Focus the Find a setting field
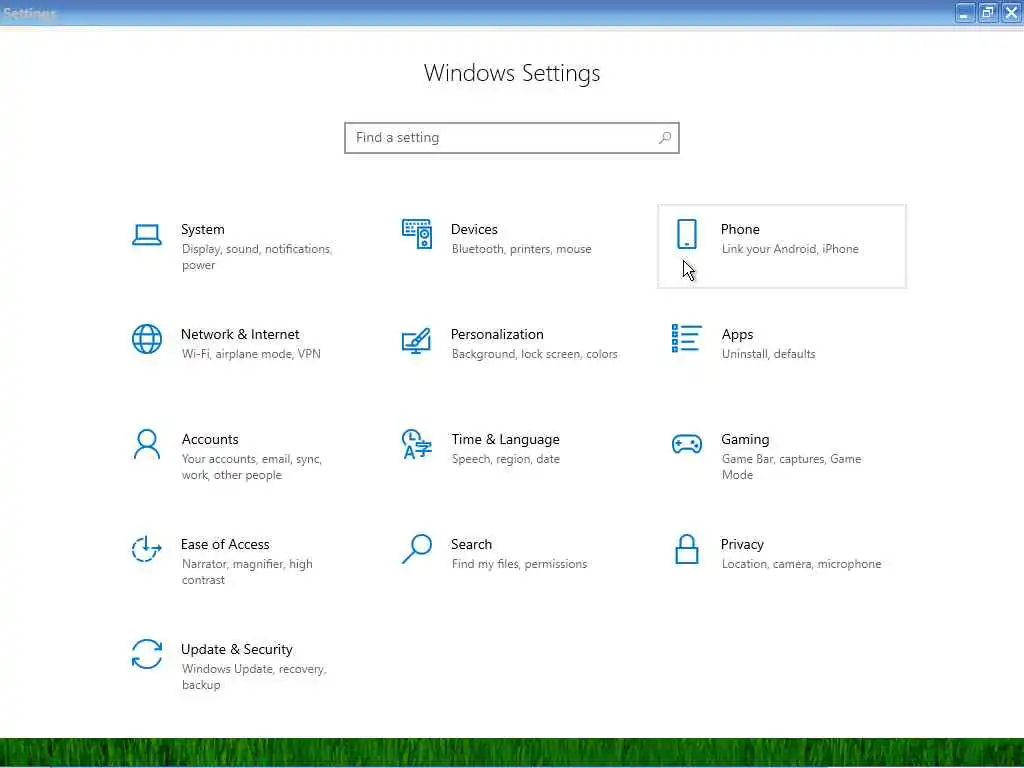Viewport: 1024px width, 768px height. click(x=511, y=138)
